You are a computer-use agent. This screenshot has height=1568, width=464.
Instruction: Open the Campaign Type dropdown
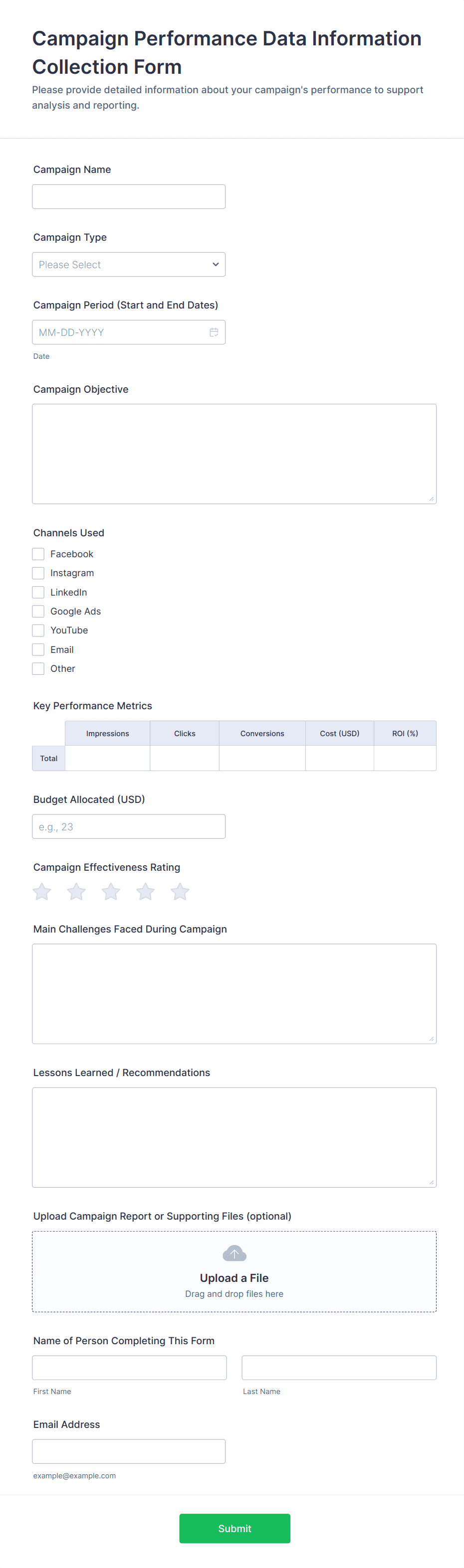(129, 265)
